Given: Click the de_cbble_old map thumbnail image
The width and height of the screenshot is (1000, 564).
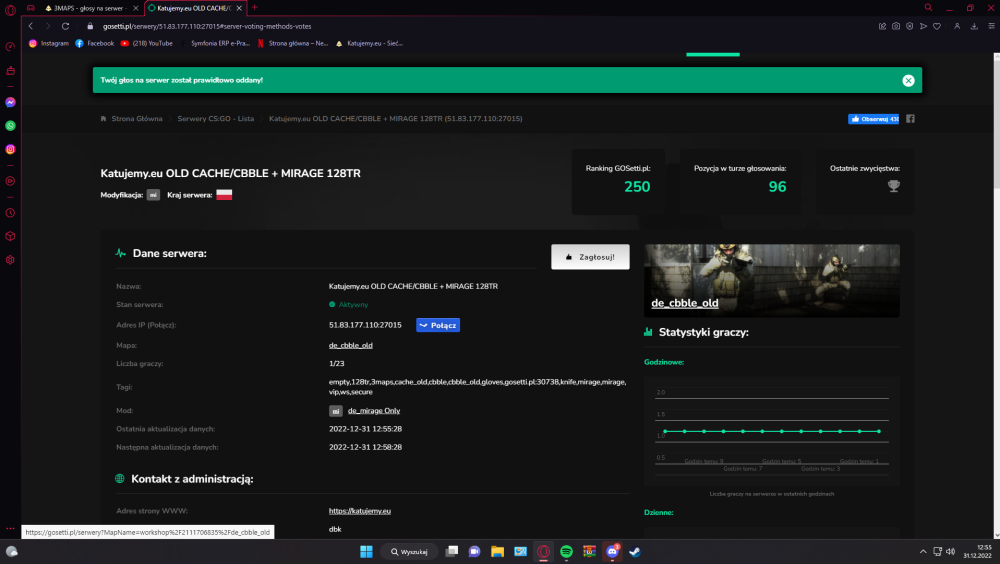Looking at the screenshot, I should click(x=772, y=281).
